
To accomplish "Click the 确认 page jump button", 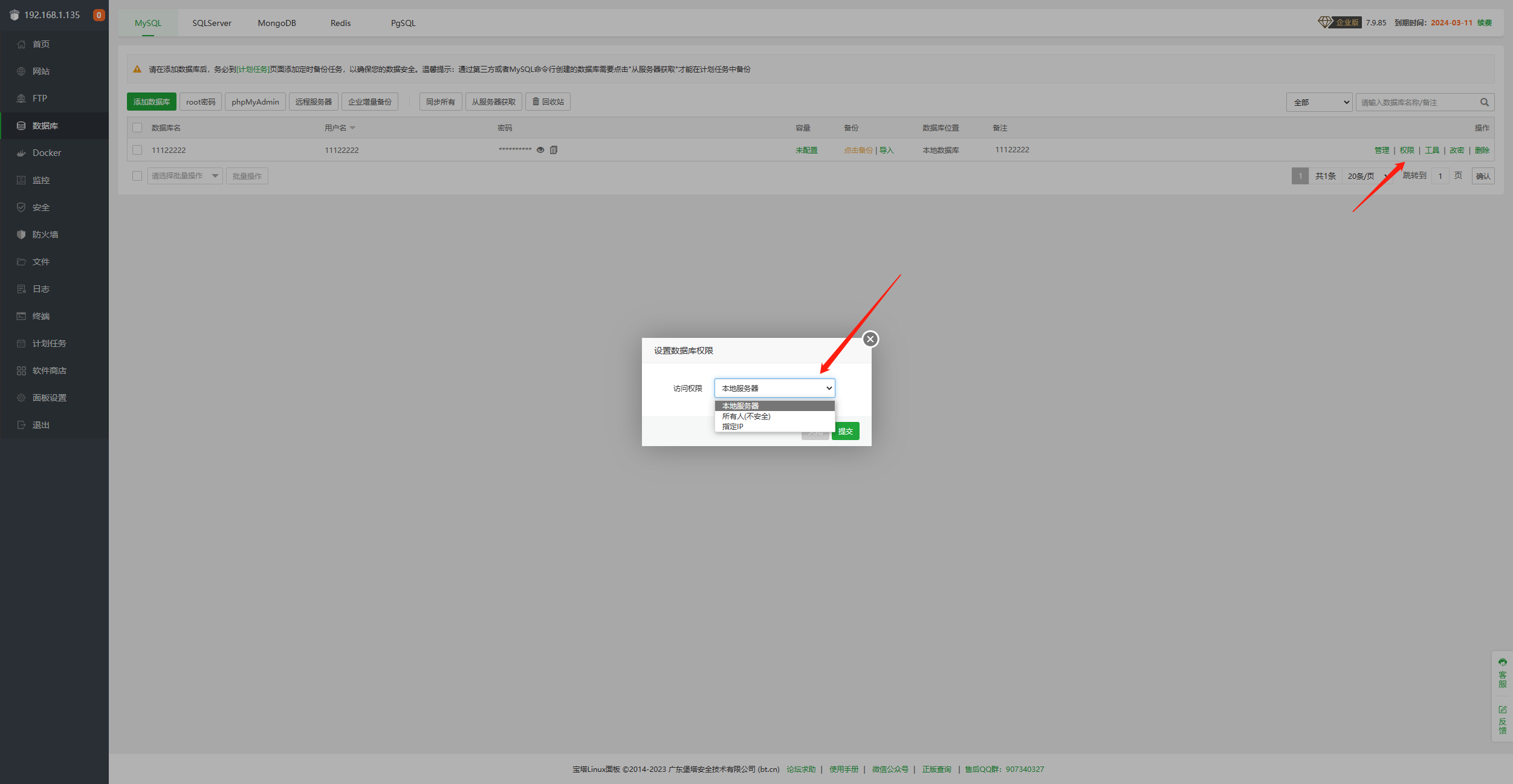I will (x=1483, y=176).
